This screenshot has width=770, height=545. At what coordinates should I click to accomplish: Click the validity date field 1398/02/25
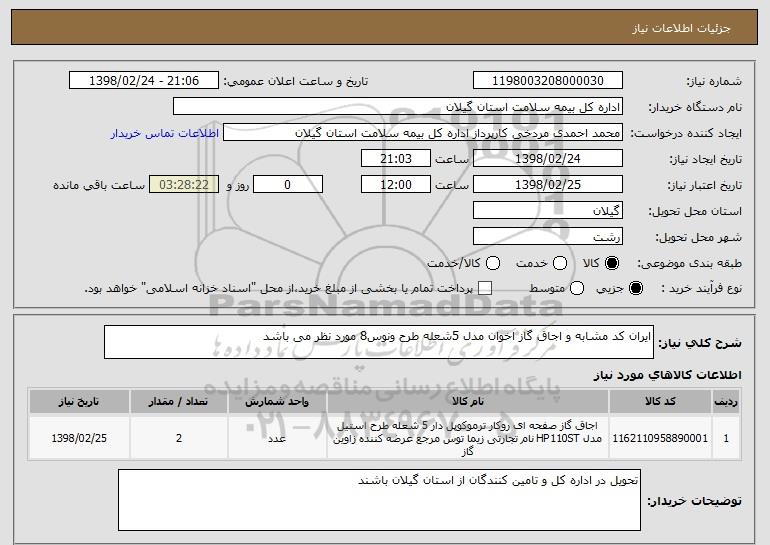[548, 185]
